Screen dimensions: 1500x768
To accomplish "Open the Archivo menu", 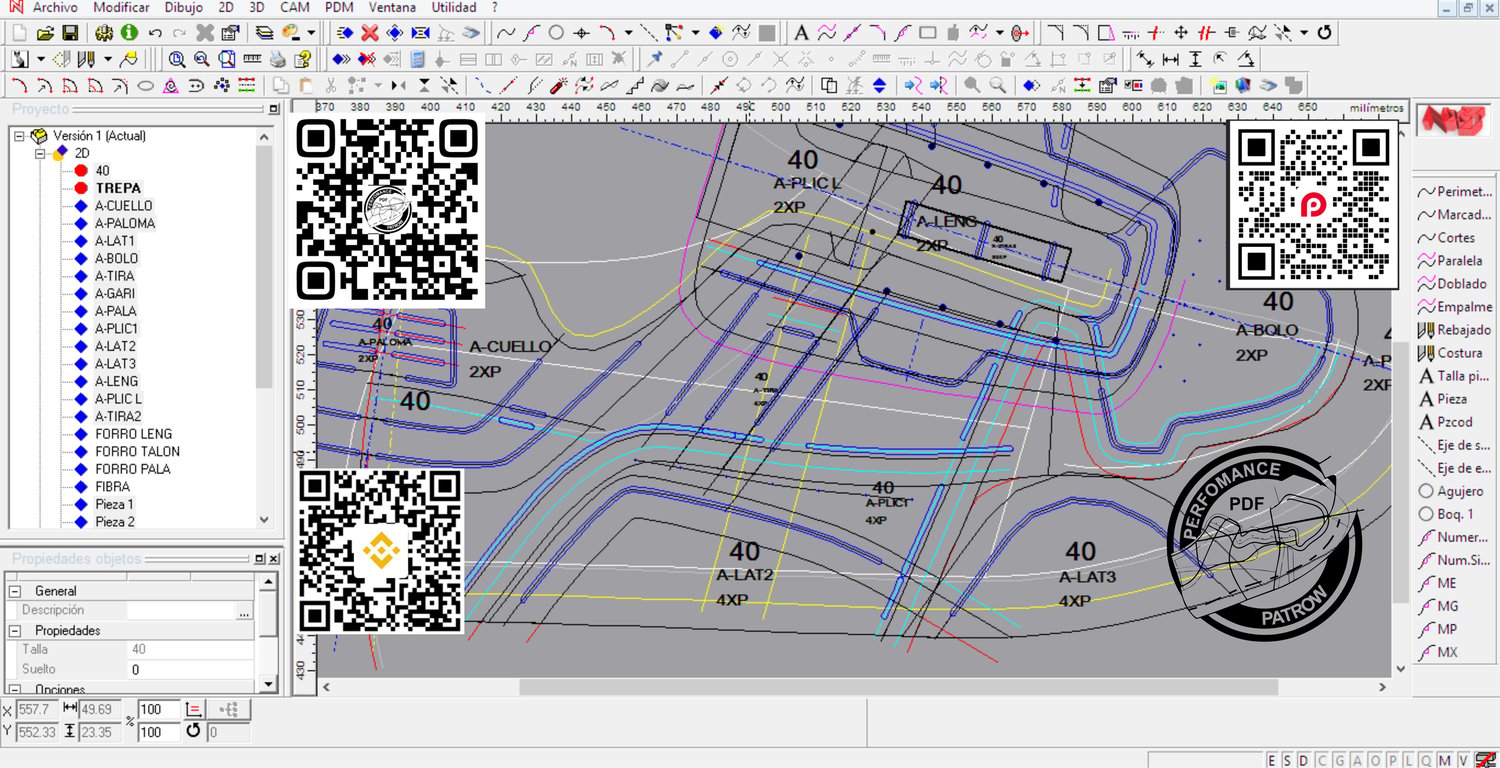I will coord(55,7).
